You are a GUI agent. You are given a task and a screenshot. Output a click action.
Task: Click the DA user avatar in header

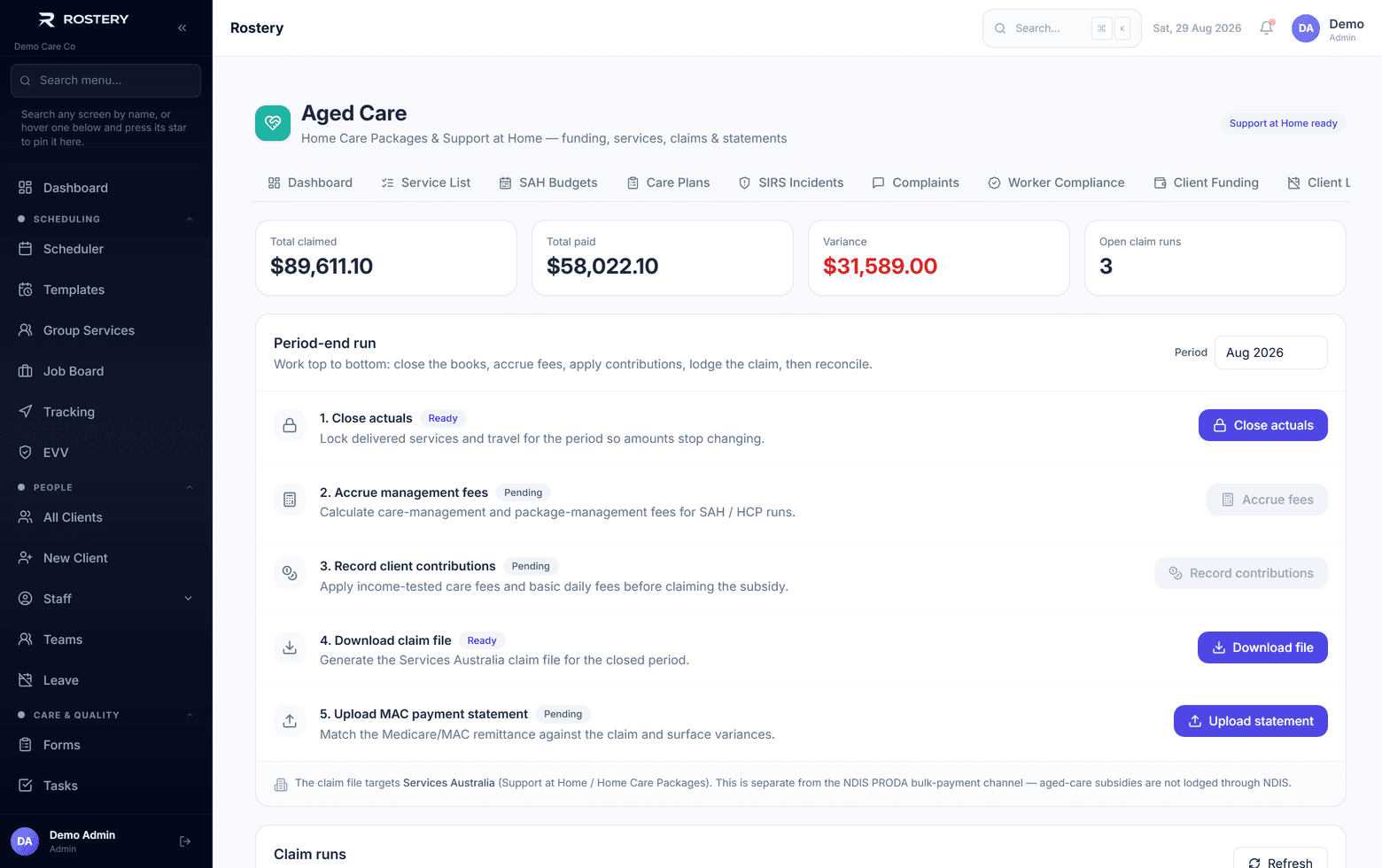click(x=1306, y=28)
